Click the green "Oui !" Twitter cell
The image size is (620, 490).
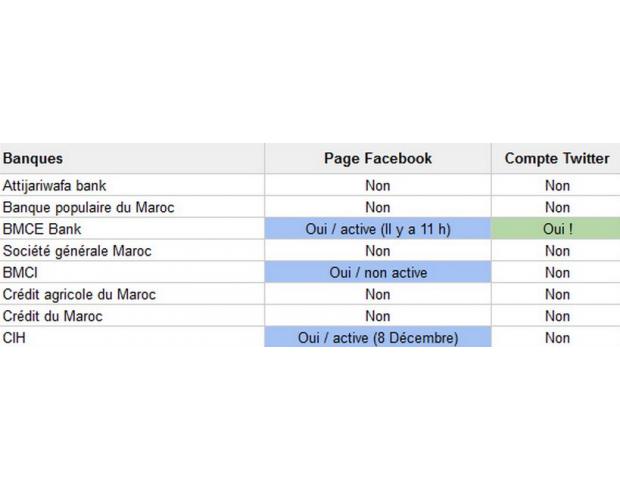coord(556,230)
